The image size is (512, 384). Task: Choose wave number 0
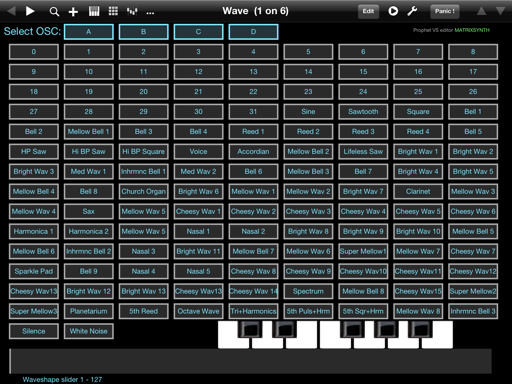point(34,52)
